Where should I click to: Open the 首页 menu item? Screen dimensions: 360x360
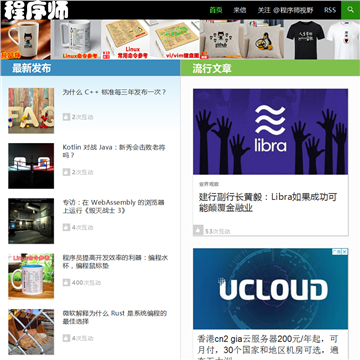tap(216, 10)
